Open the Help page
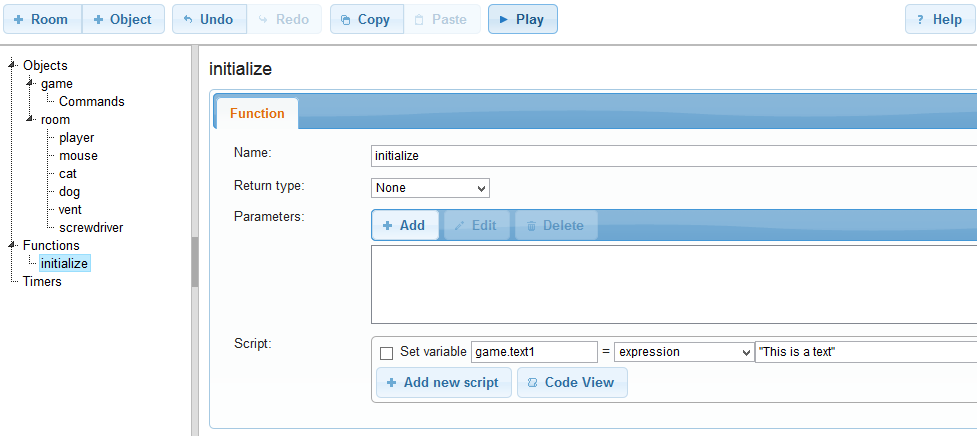 coord(940,20)
